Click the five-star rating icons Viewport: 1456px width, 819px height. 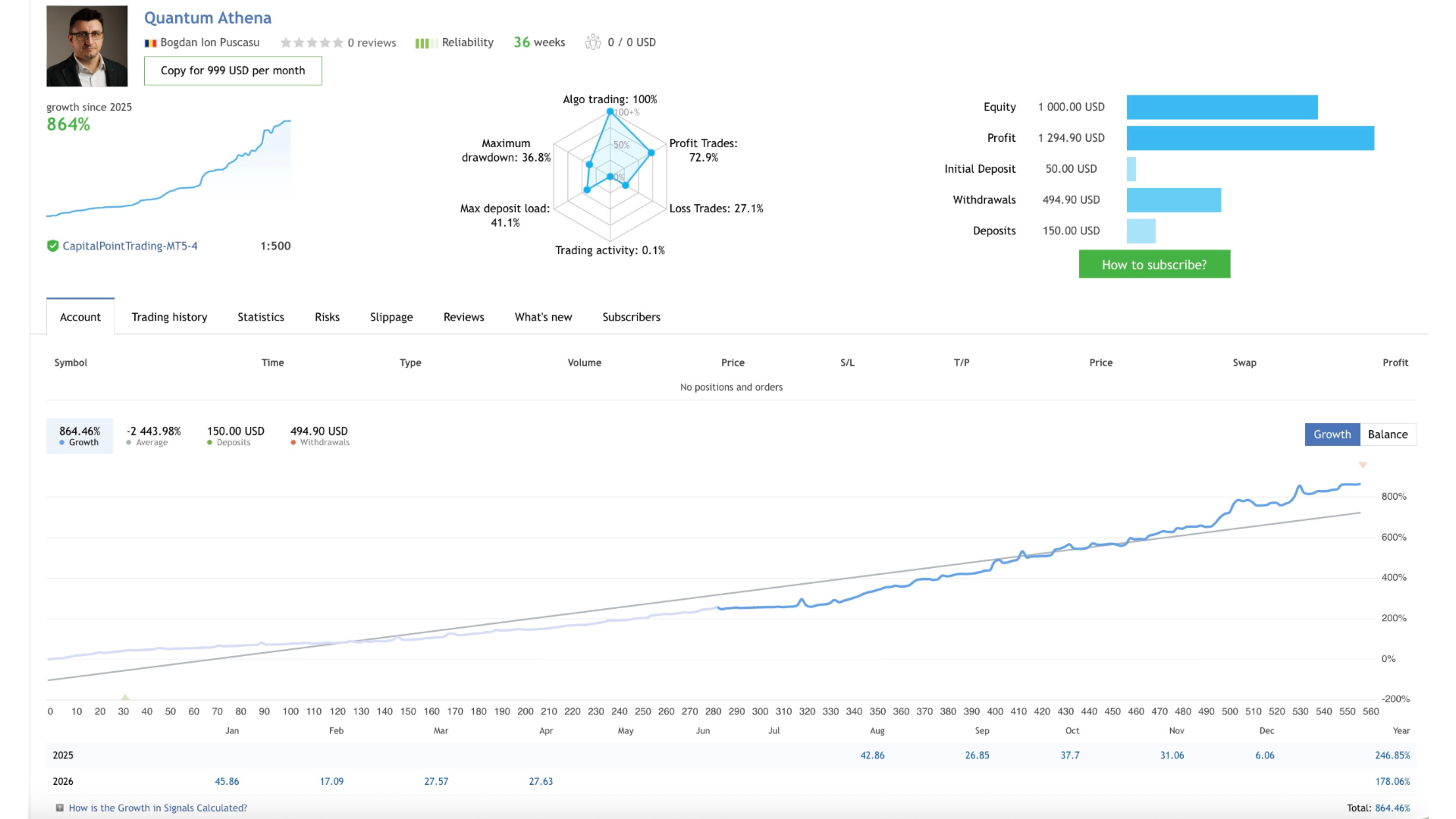[311, 42]
